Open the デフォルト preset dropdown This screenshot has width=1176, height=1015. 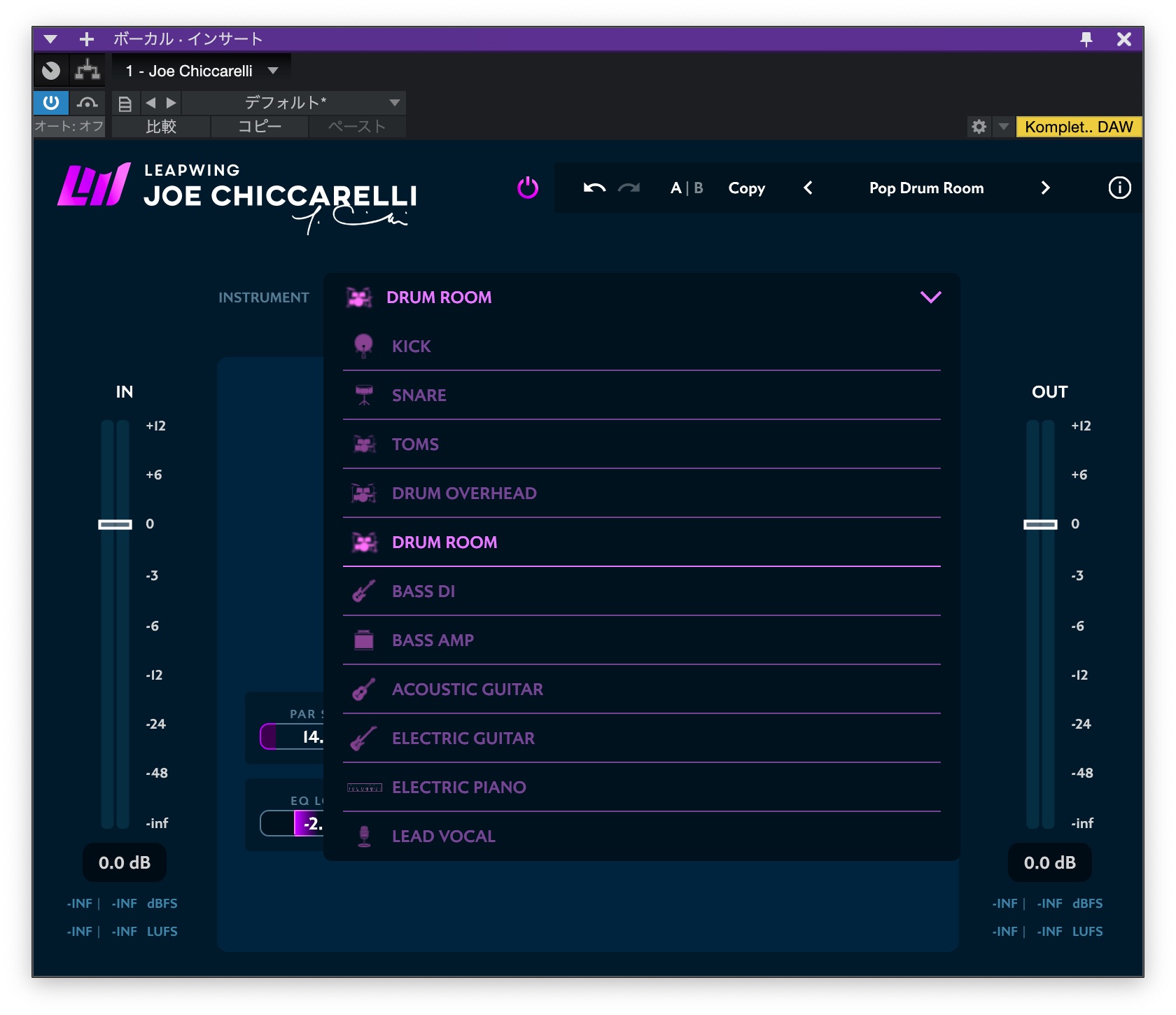tap(394, 103)
